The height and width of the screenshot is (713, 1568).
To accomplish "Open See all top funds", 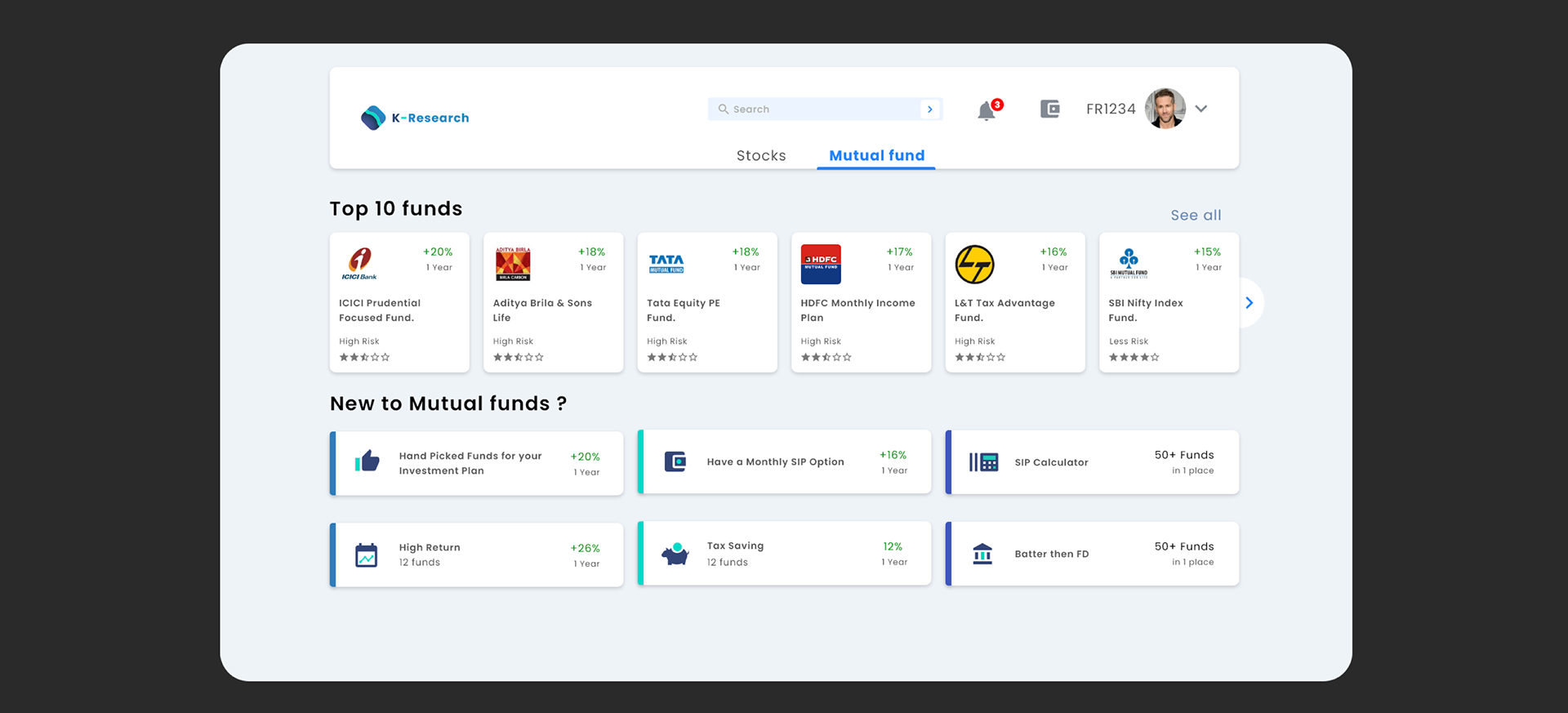I will click(1196, 215).
